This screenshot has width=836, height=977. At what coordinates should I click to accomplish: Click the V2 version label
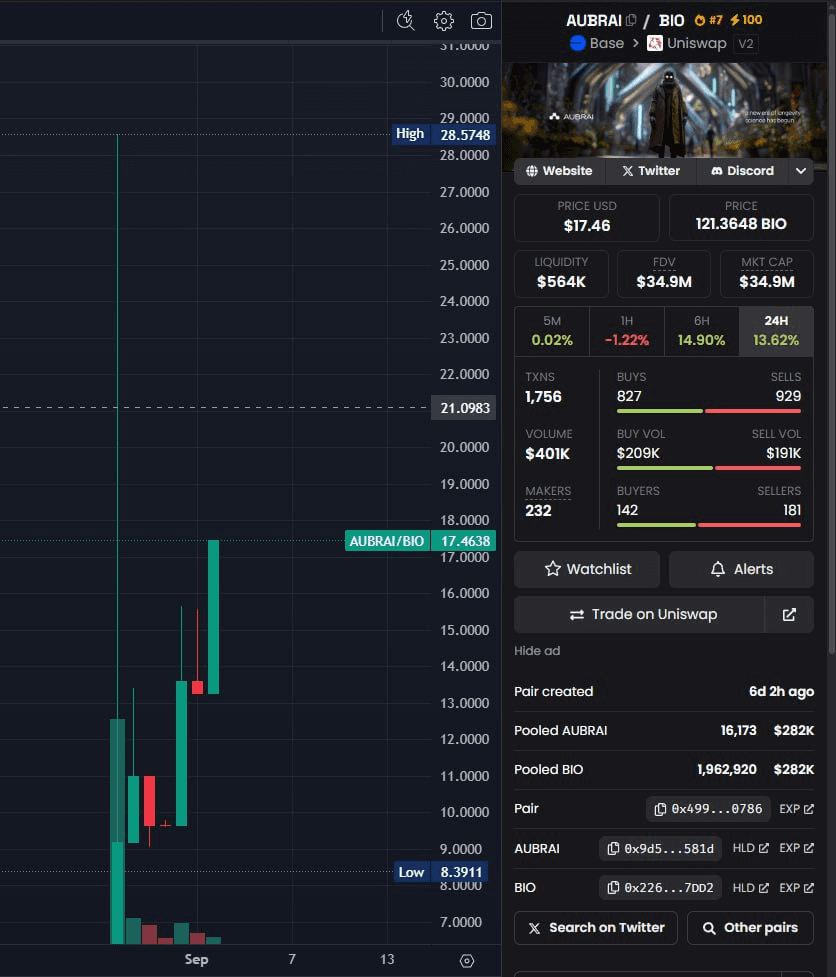coord(746,44)
